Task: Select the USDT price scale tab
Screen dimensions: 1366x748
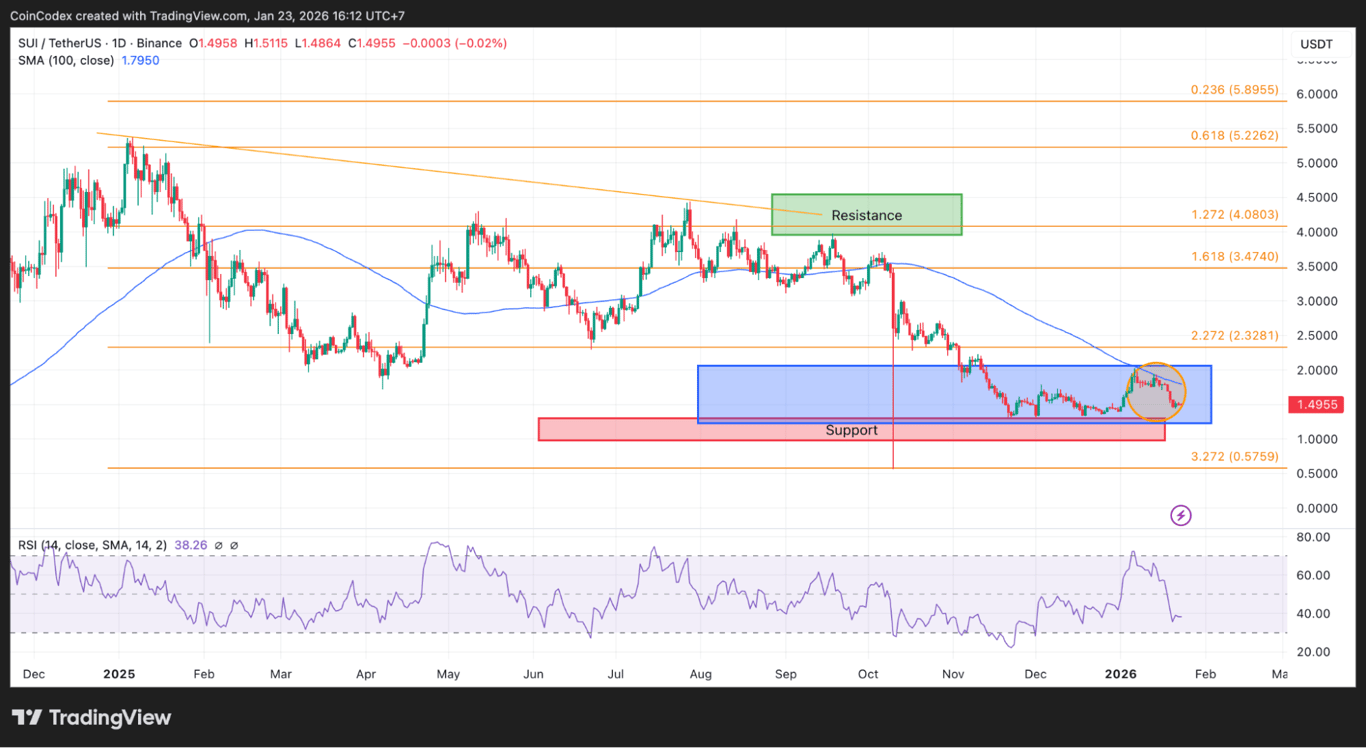Action: [1317, 43]
